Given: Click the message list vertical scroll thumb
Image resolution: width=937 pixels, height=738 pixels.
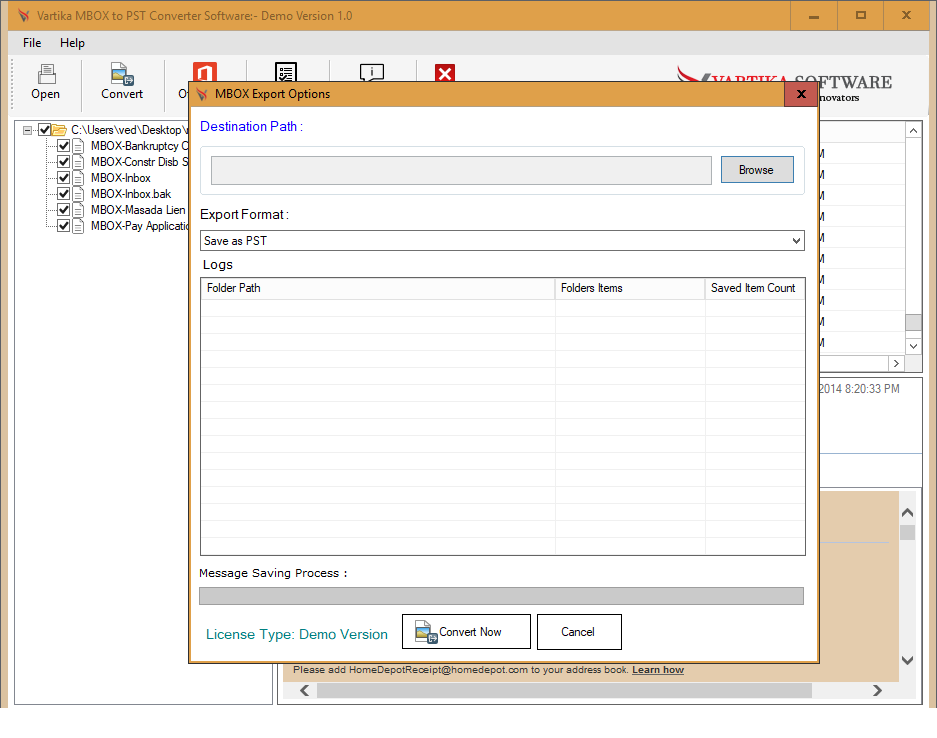Looking at the screenshot, I should tap(913, 322).
